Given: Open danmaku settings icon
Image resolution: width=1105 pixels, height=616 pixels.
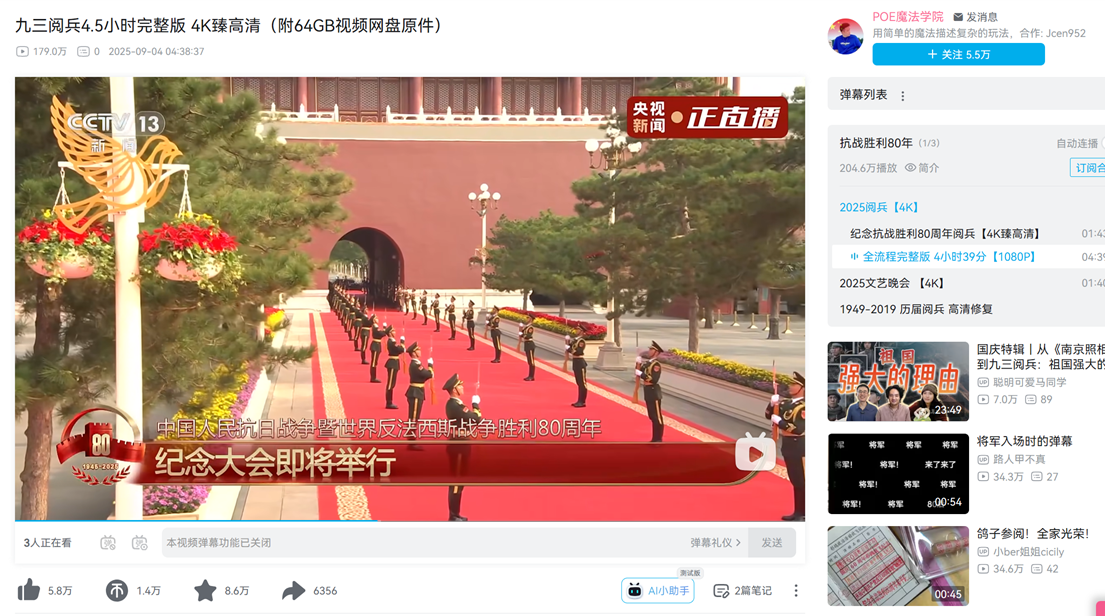Looking at the screenshot, I should tap(140, 543).
